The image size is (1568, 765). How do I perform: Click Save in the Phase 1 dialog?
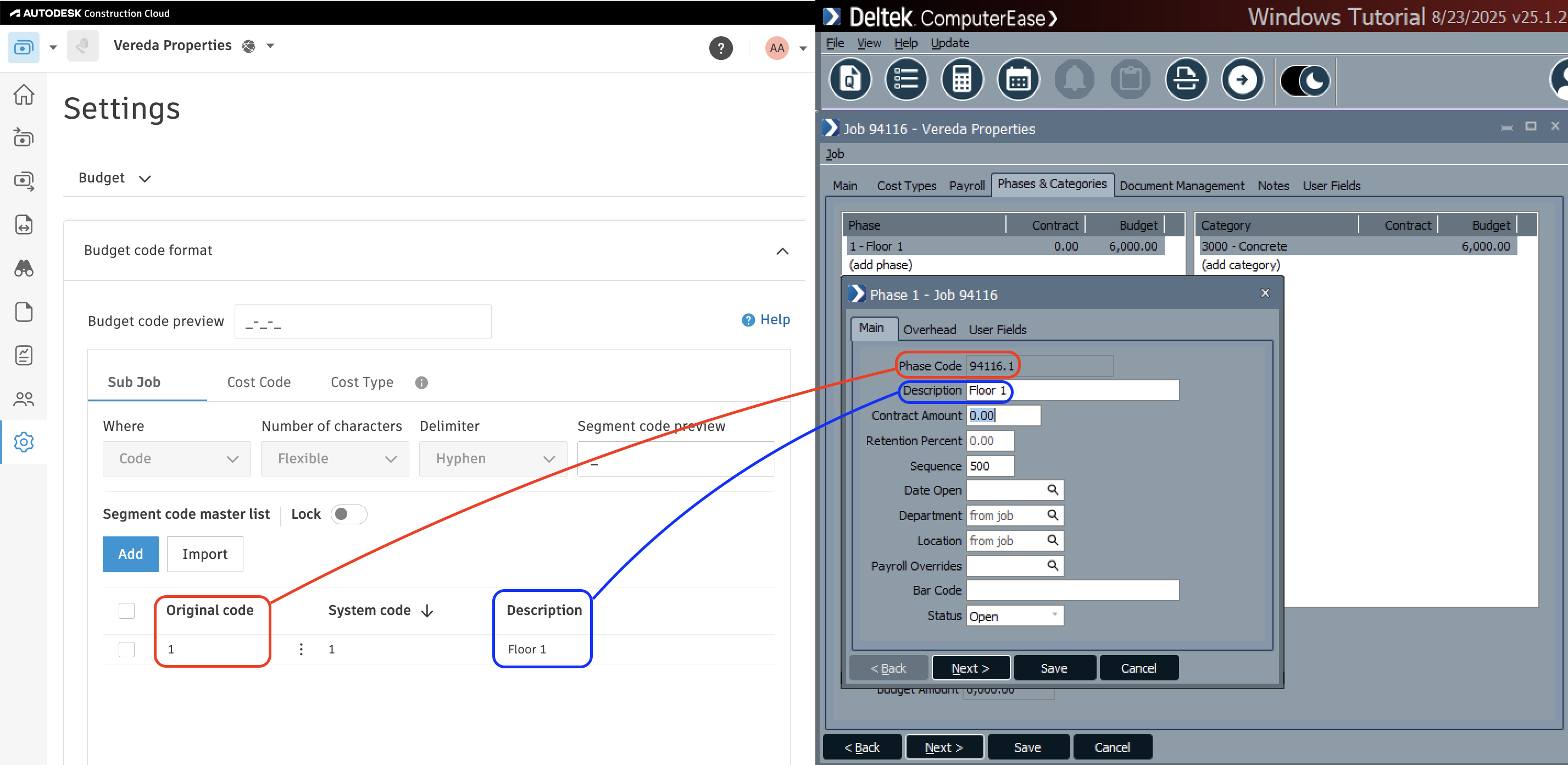click(x=1054, y=668)
